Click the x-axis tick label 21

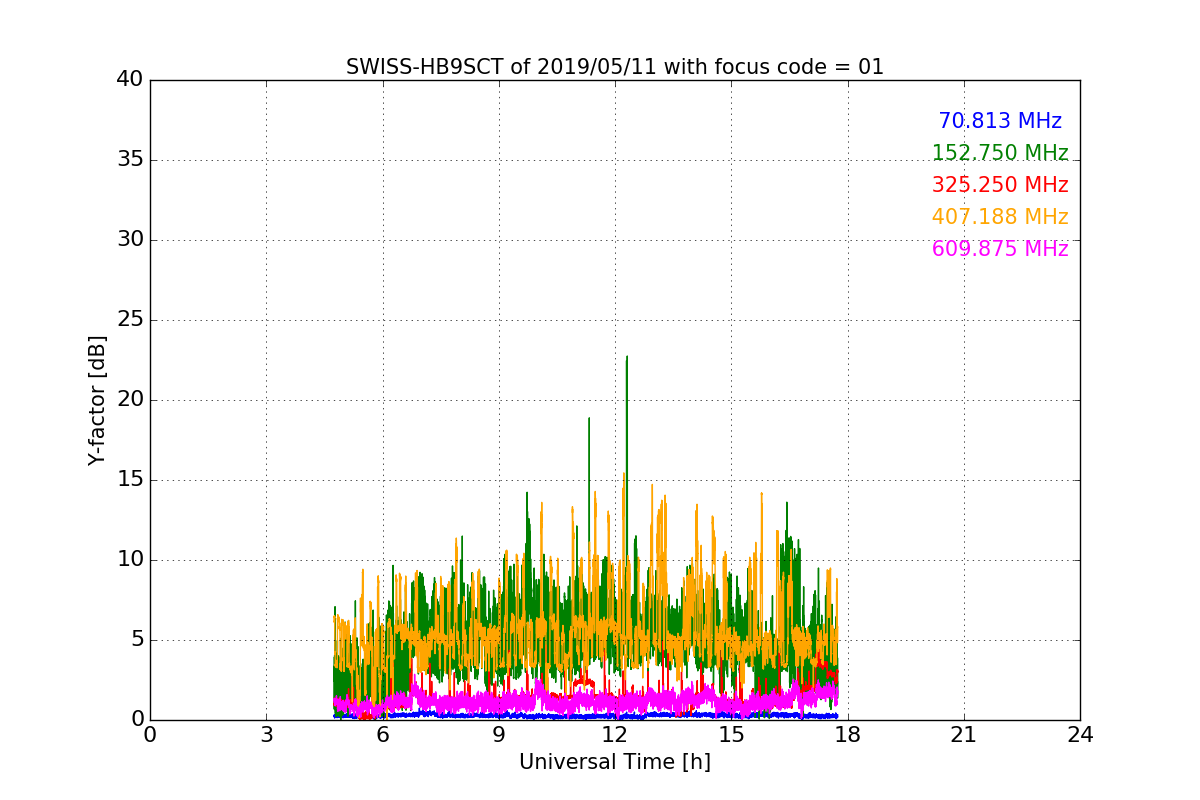(x=964, y=735)
